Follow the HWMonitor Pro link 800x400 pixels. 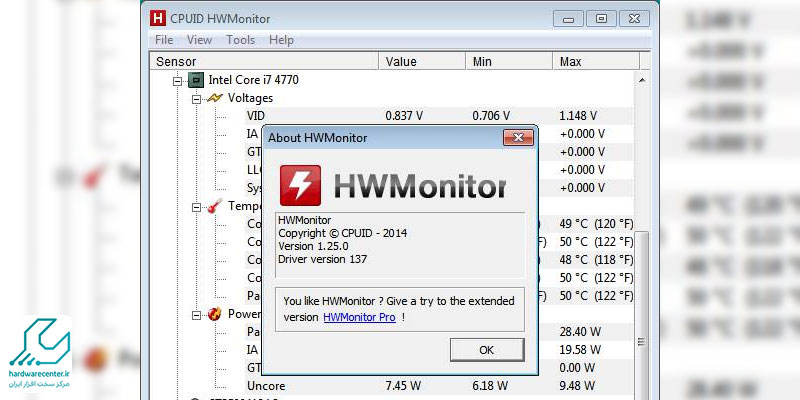pos(359,317)
